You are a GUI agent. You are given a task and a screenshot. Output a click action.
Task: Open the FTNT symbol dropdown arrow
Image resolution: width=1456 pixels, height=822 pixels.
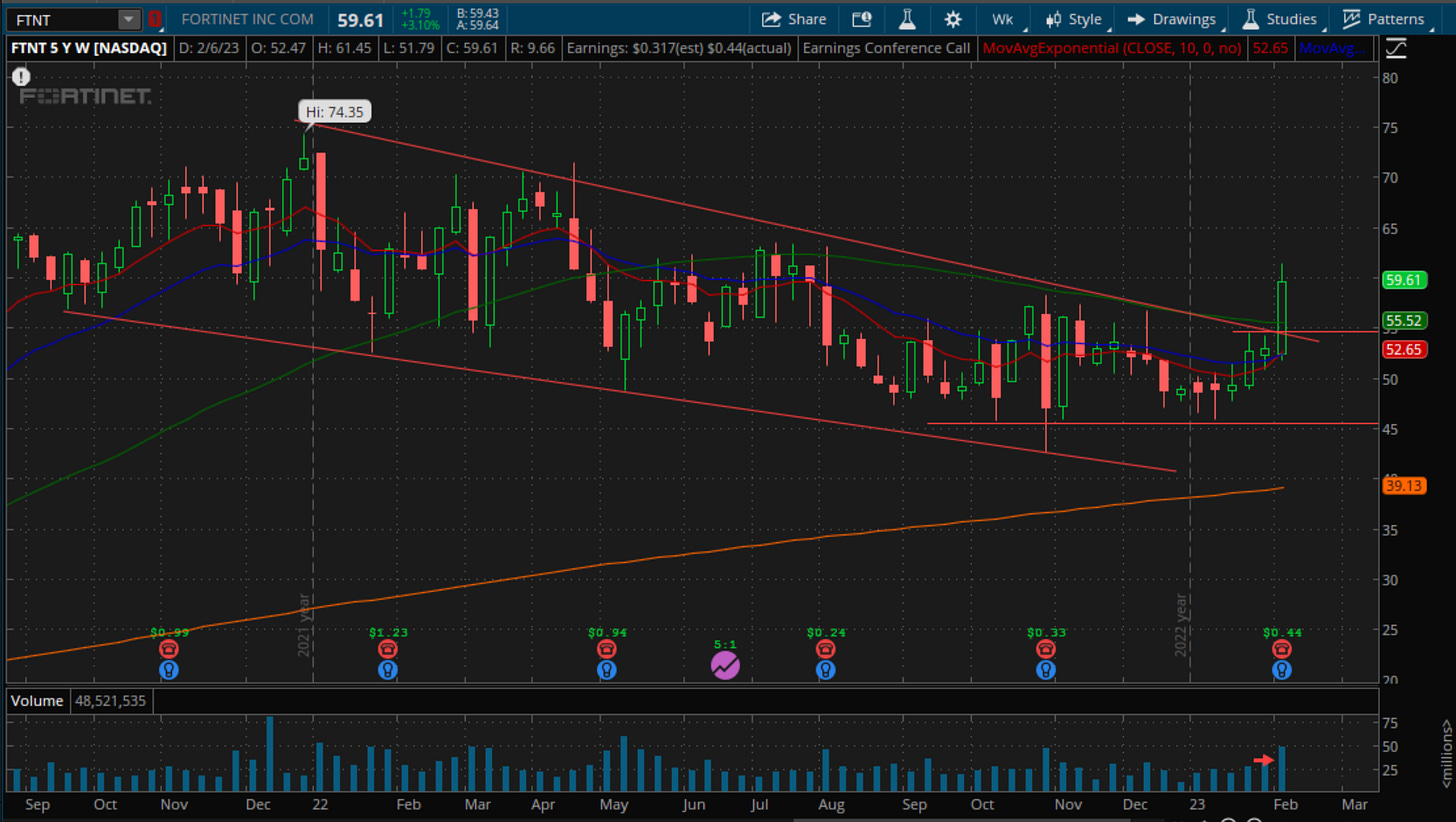(129, 19)
